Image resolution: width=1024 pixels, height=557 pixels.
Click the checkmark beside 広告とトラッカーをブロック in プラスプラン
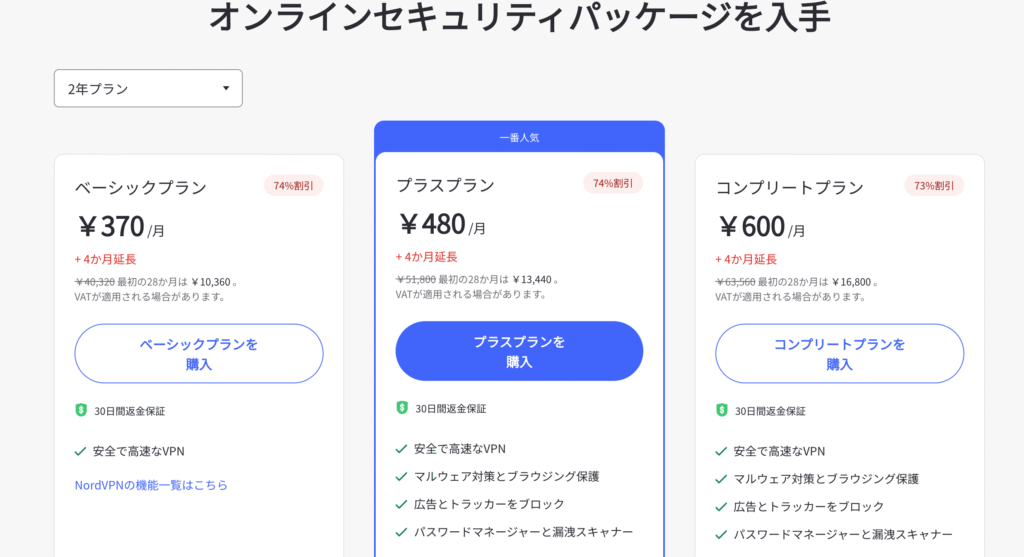point(402,504)
